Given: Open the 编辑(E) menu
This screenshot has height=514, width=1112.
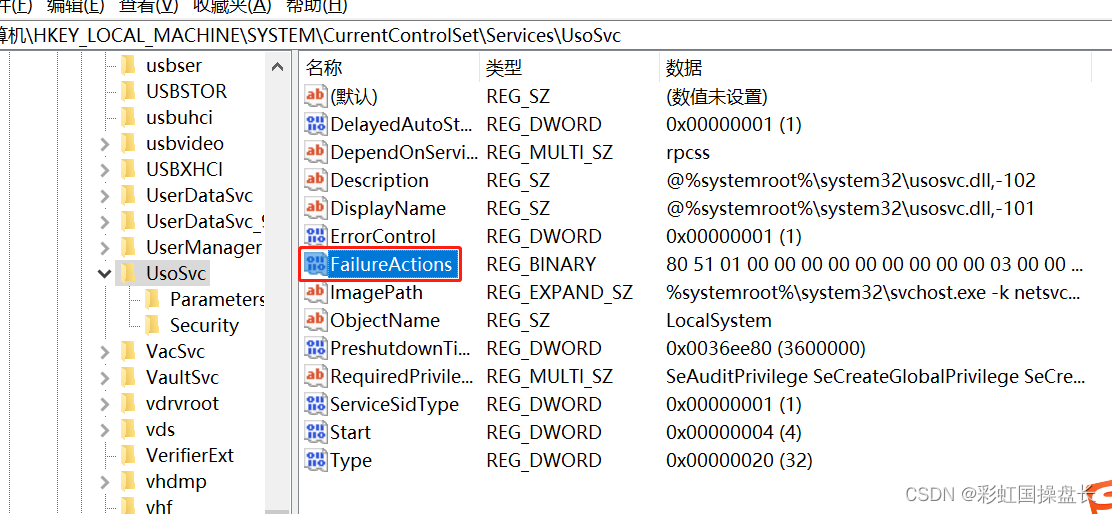Looking at the screenshot, I should [x=76, y=6].
